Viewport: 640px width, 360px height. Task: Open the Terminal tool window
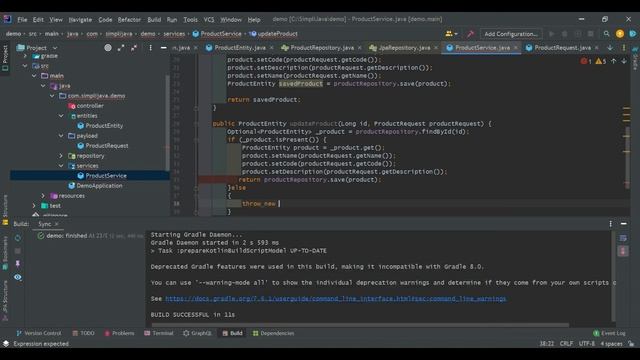(159, 333)
